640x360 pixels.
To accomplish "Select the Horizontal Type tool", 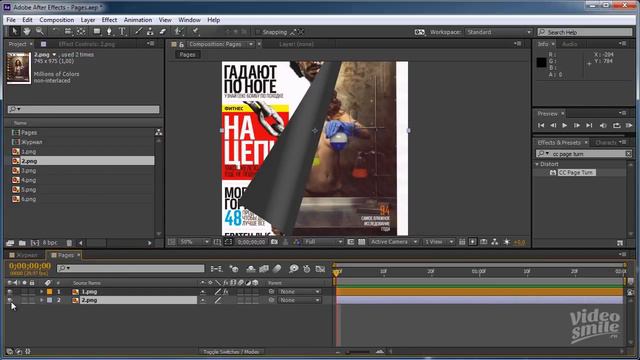I will [x=122, y=31].
